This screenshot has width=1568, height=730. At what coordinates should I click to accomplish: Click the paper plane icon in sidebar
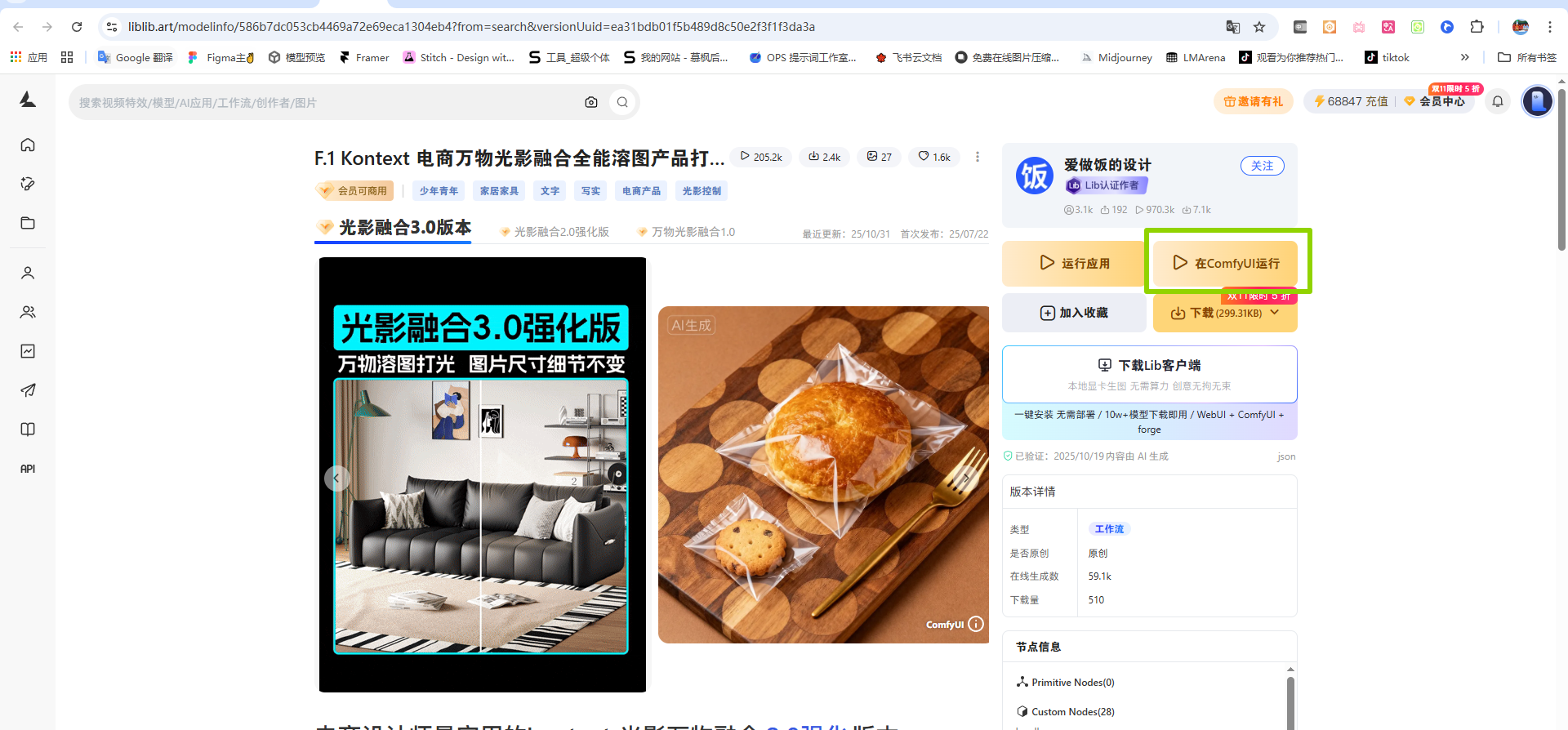[x=28, y=390]
